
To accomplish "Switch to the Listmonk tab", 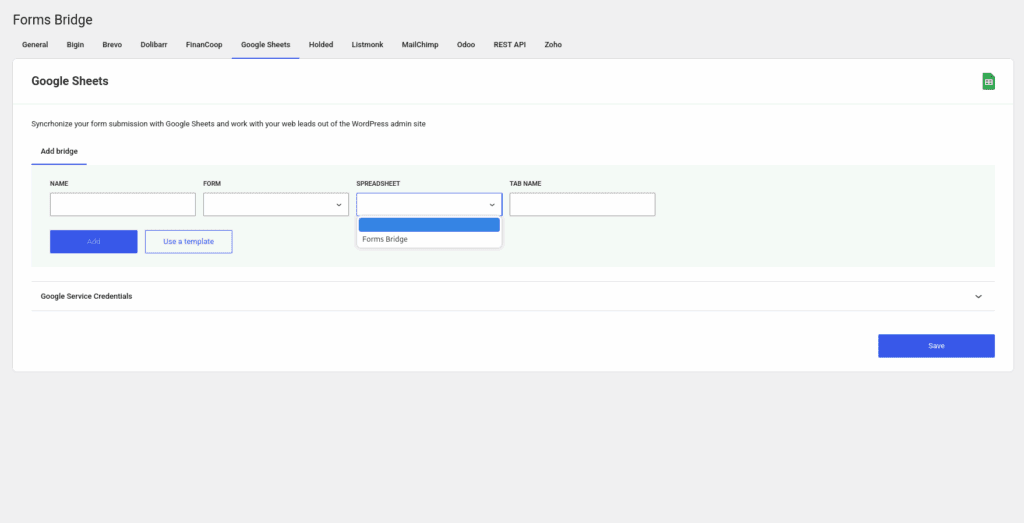I will pyautogui.click(x=367, y=45).
